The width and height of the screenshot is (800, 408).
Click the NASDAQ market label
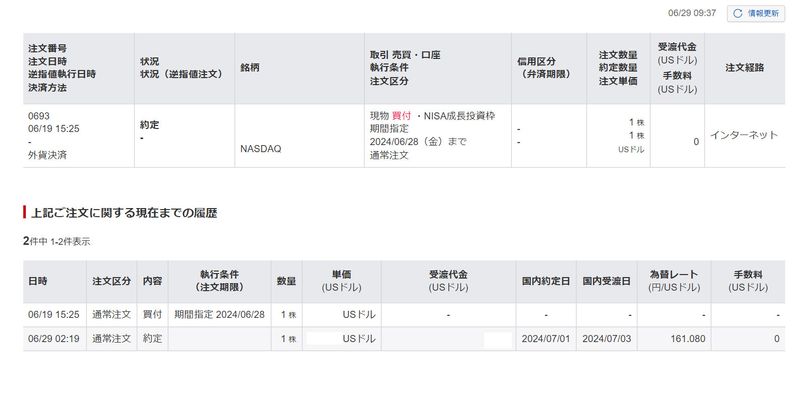261,148
